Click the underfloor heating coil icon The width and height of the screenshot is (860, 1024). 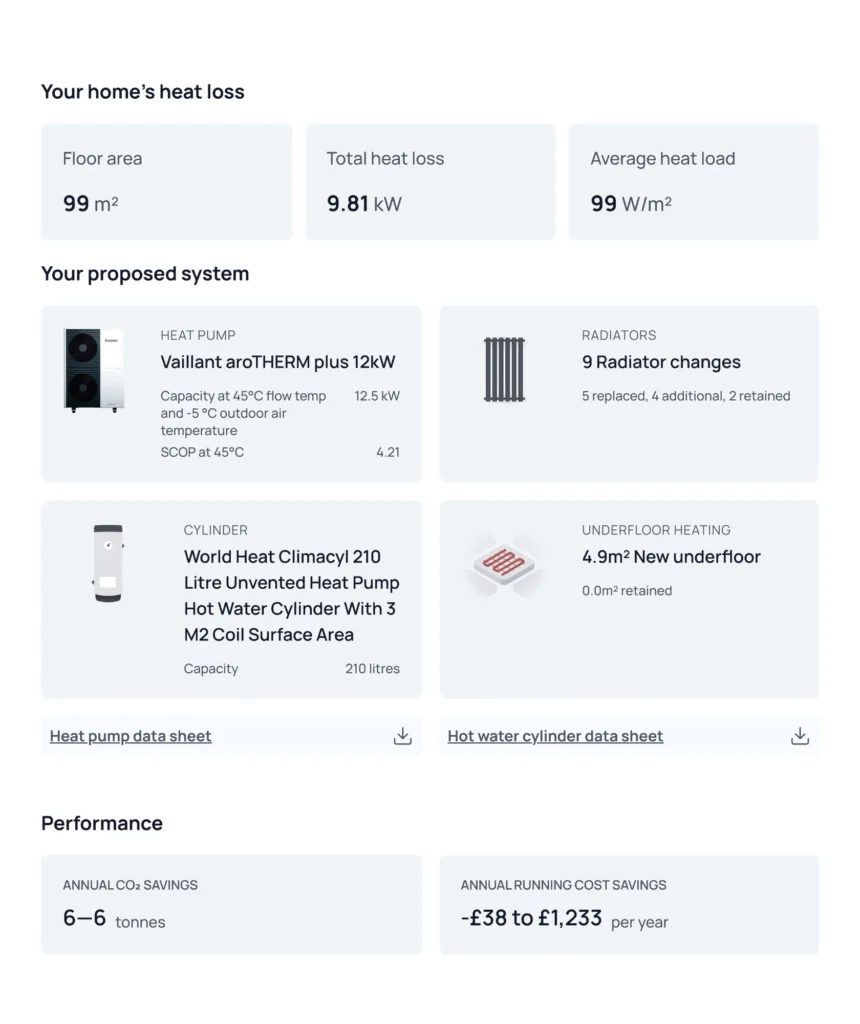(x=504, y=565)
